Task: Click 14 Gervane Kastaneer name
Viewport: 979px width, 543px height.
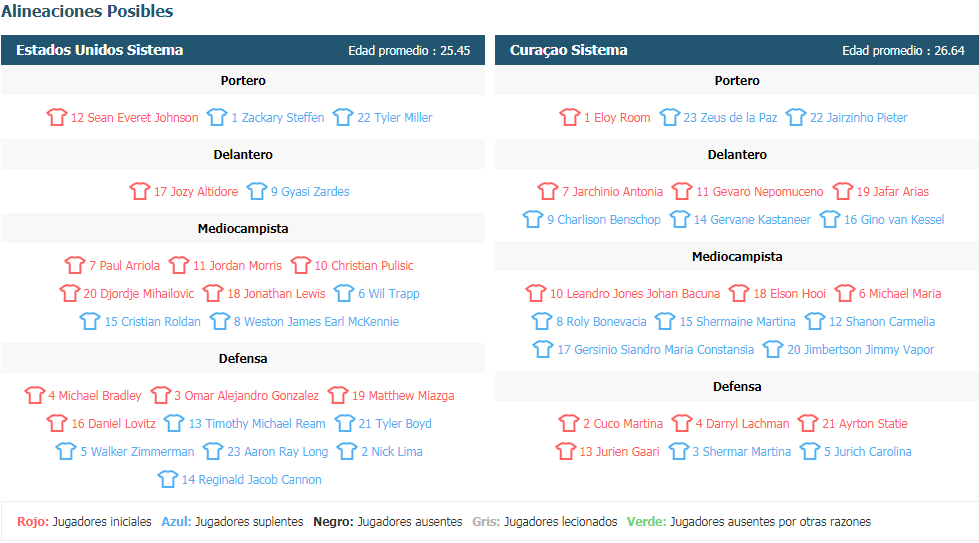Action: 752,220
